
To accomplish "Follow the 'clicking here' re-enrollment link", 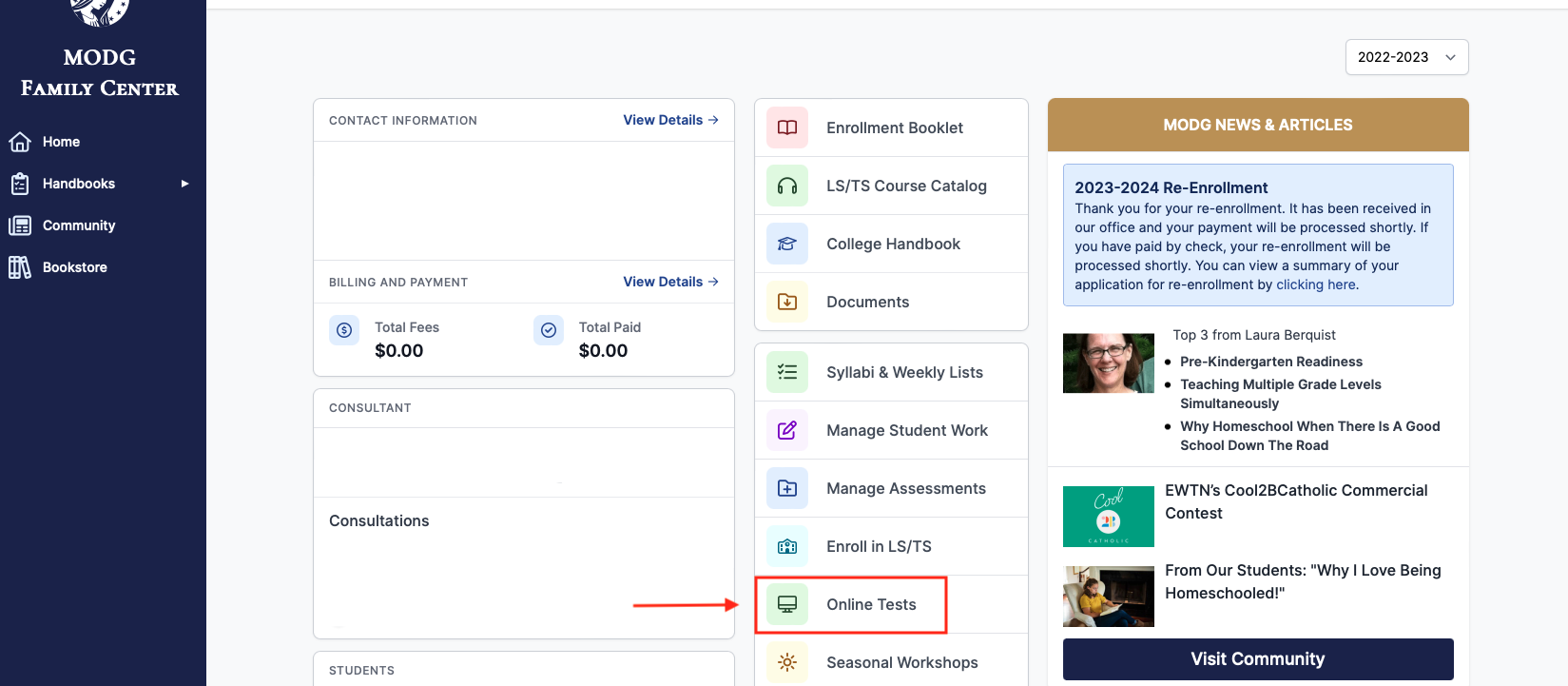I will [1317, 284].
